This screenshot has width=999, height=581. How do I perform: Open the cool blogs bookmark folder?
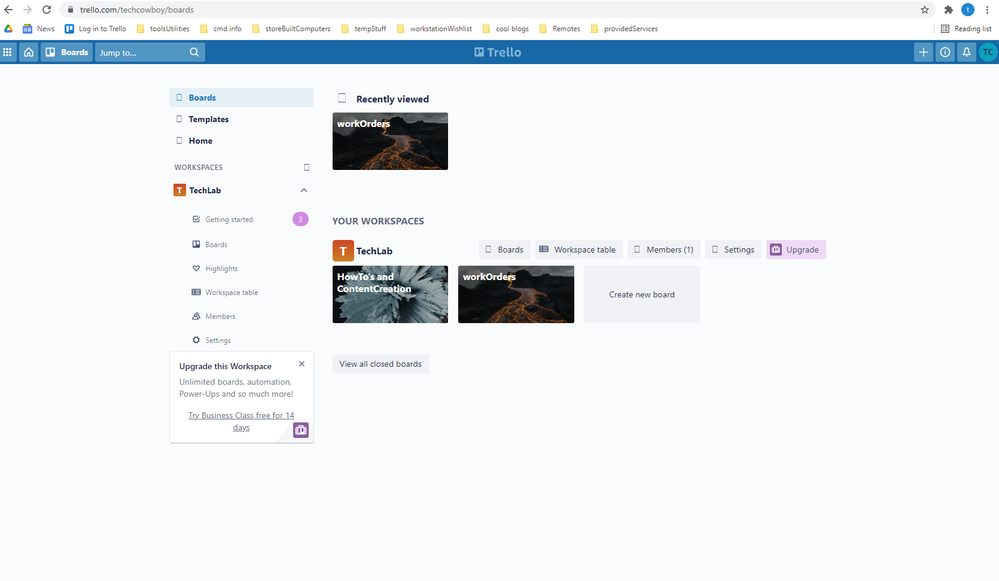(506, 29)
